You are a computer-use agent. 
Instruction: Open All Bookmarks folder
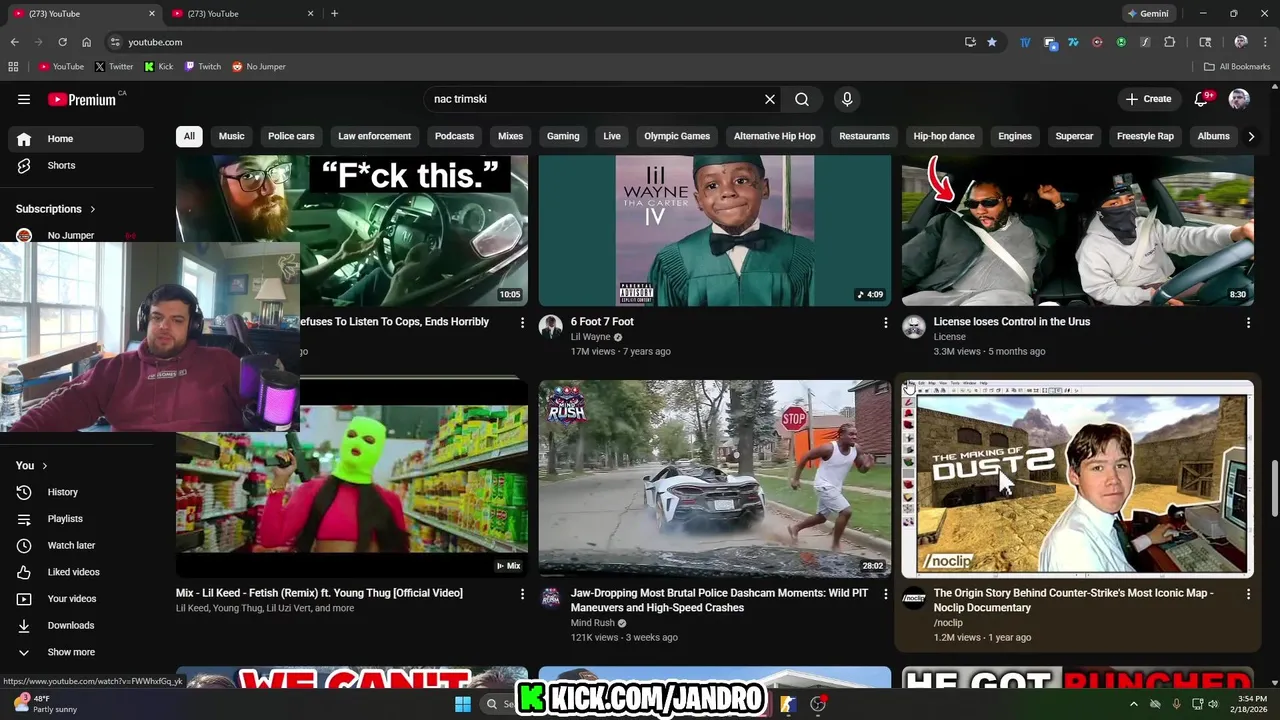pos(1237,67)
